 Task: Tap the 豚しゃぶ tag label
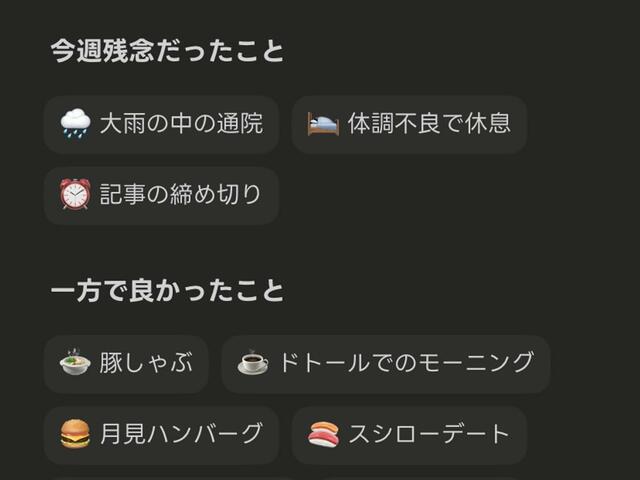[146, 363]
